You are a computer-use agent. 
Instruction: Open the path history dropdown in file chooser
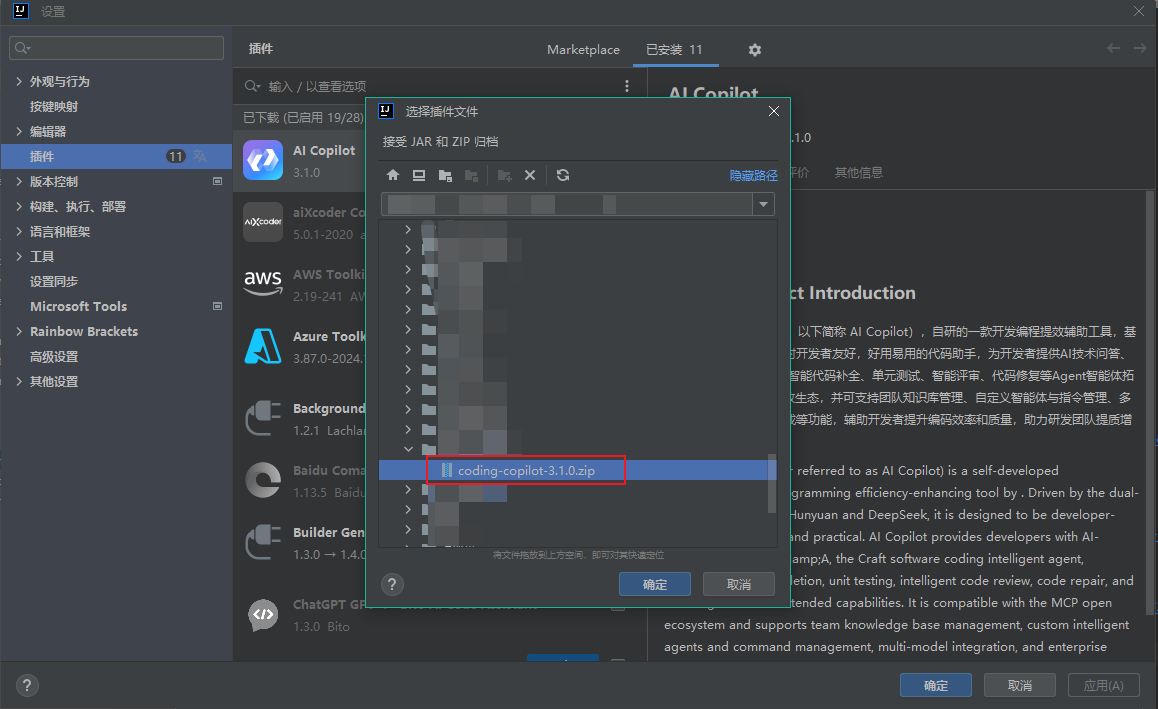[764, 204]
